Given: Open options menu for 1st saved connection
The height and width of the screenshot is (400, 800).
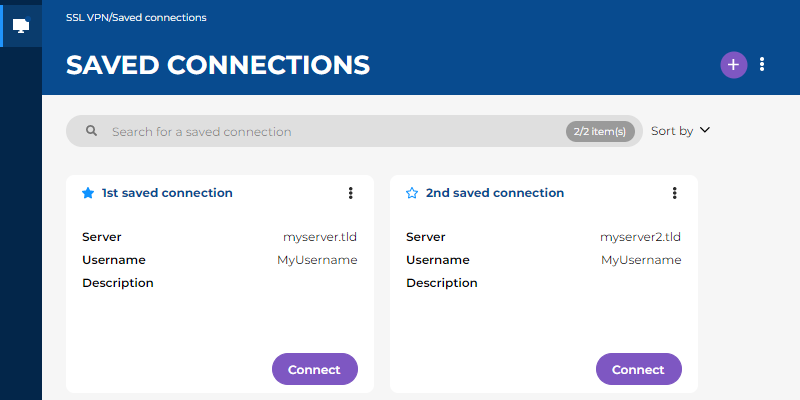Looking at the screenshot, I should pyautogui.click(x=350, y=193).
